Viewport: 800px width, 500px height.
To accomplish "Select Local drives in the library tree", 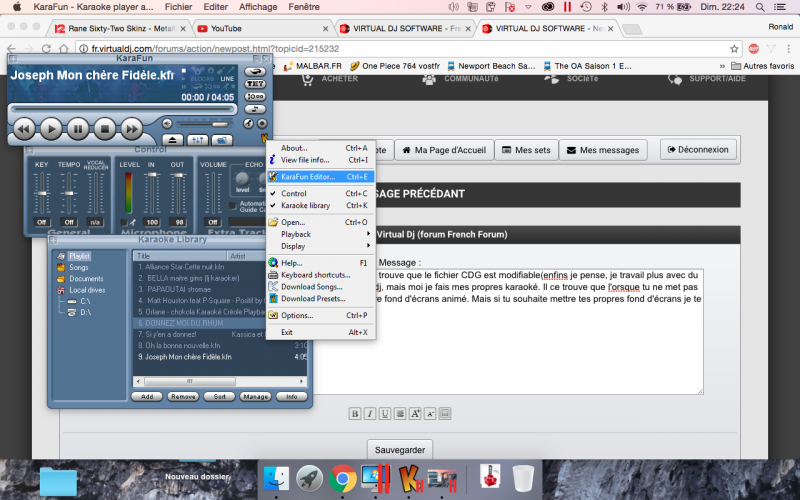I will [87, 290].
